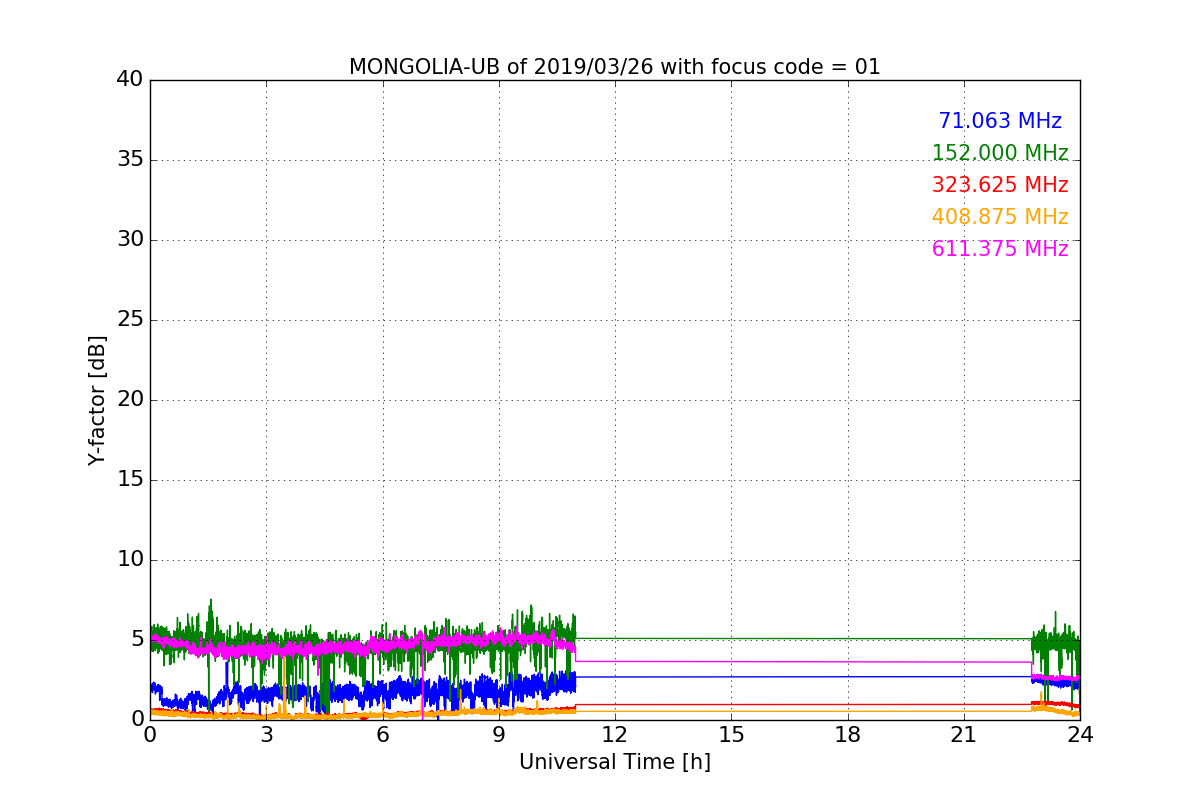Viewport: 1200px width, 800px height.
Task: Click the Y-factor [dB] axis label
Action: (97, 400)
